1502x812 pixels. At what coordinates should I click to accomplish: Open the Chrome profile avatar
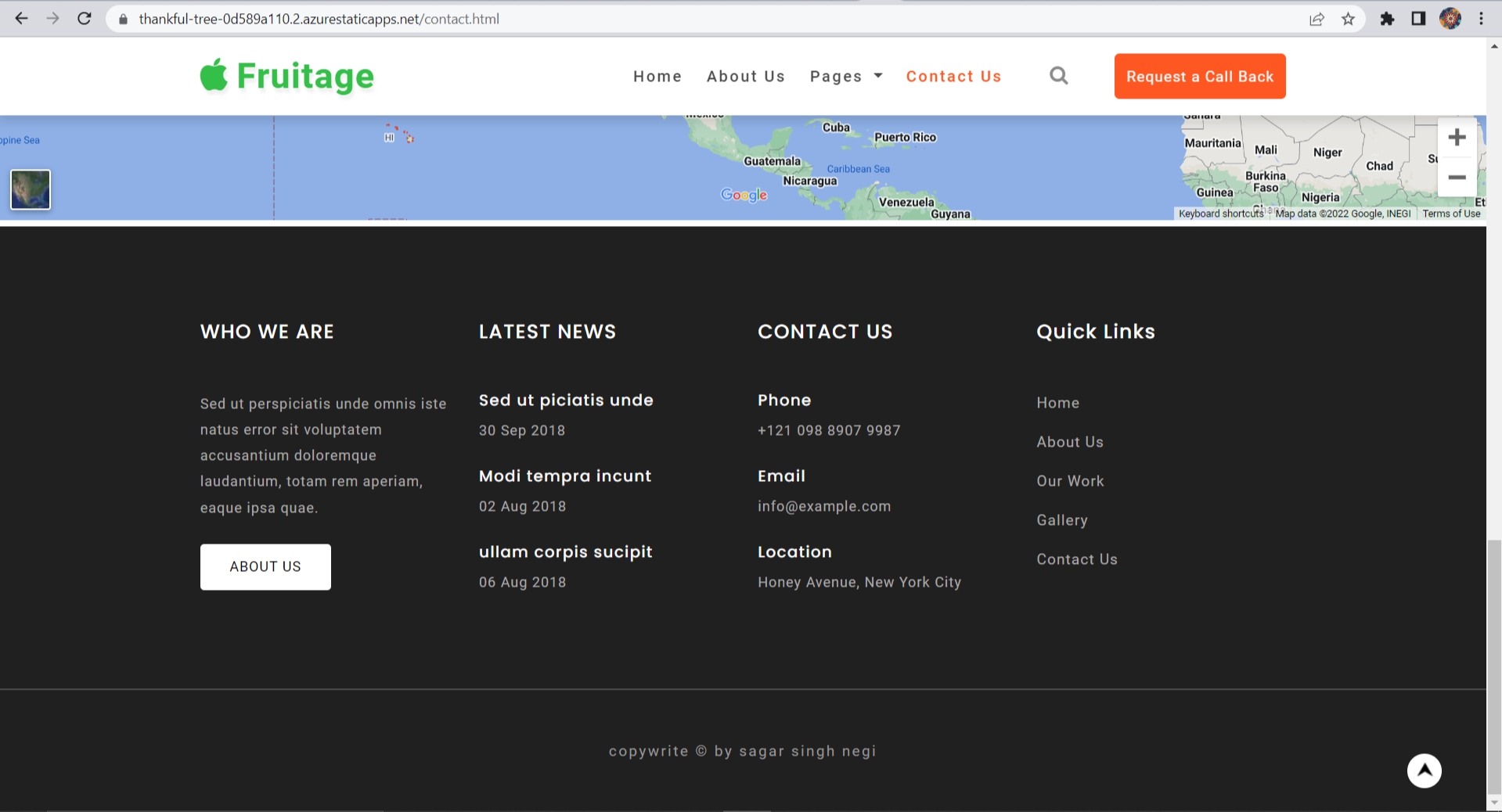click(1450, 19)
